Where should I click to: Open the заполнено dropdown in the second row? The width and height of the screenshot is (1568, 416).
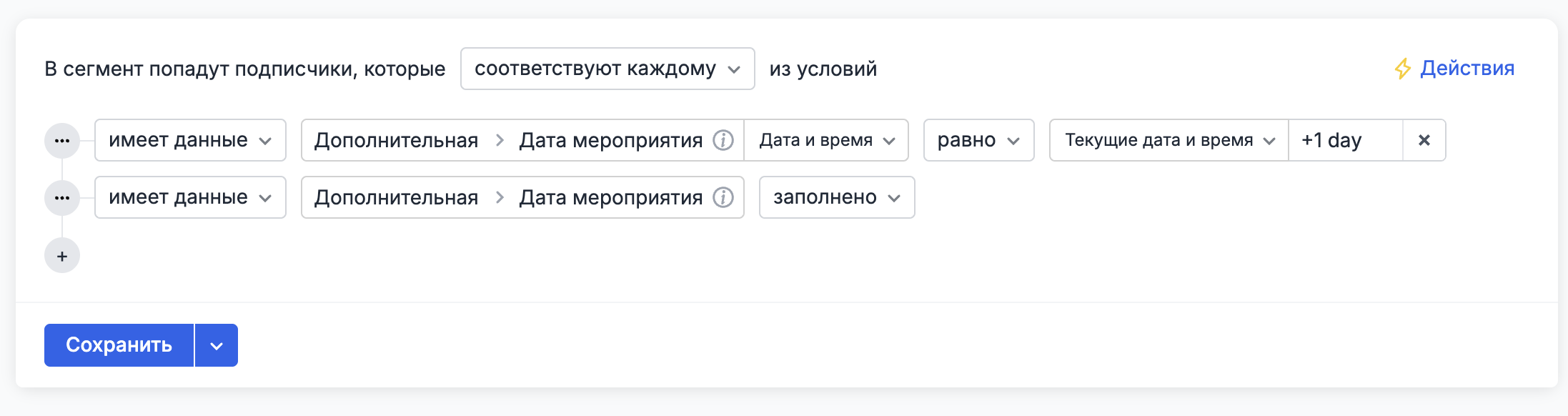(836, 197)
